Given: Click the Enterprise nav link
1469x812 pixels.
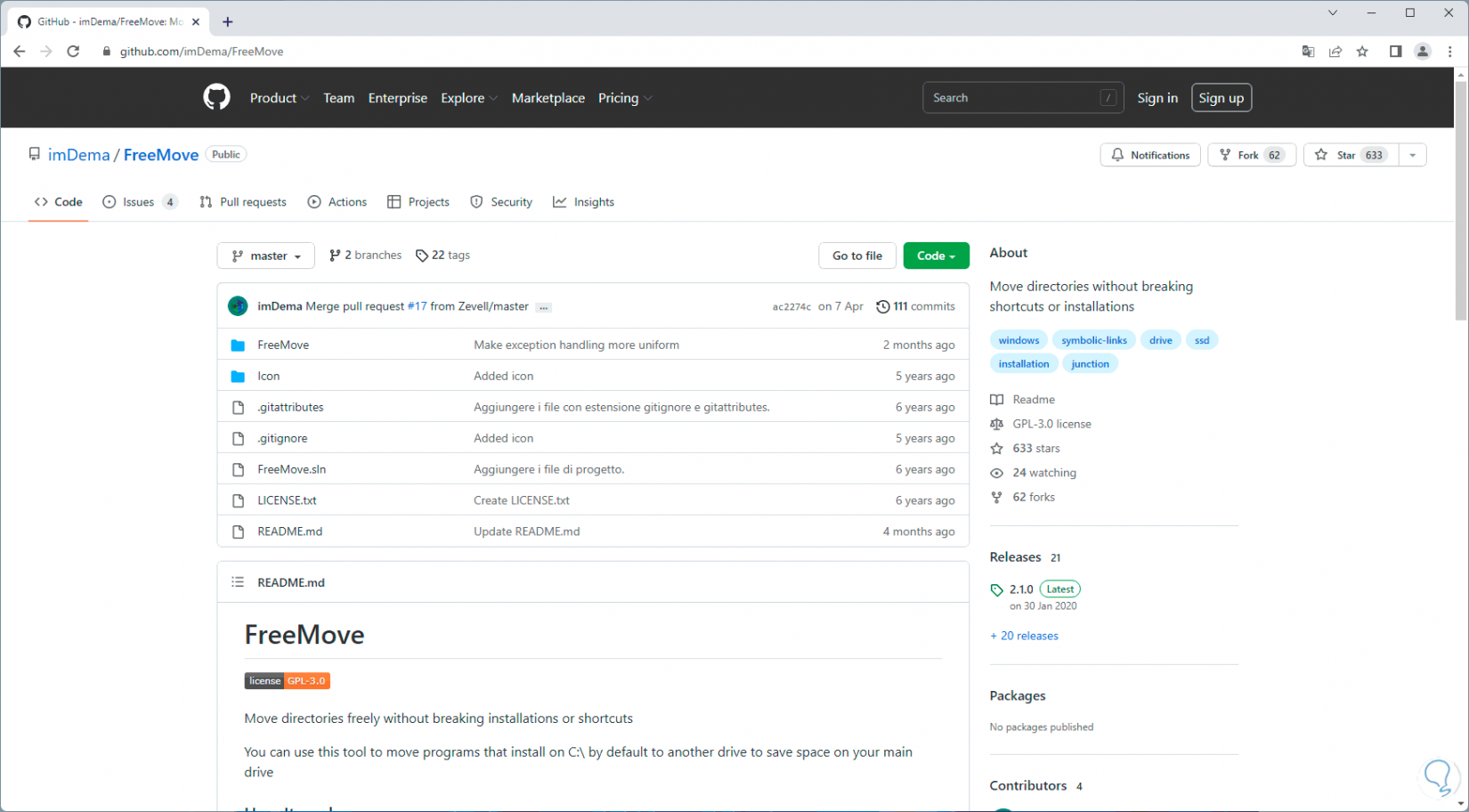Looking at the screenshot, I should pos(398,98).
